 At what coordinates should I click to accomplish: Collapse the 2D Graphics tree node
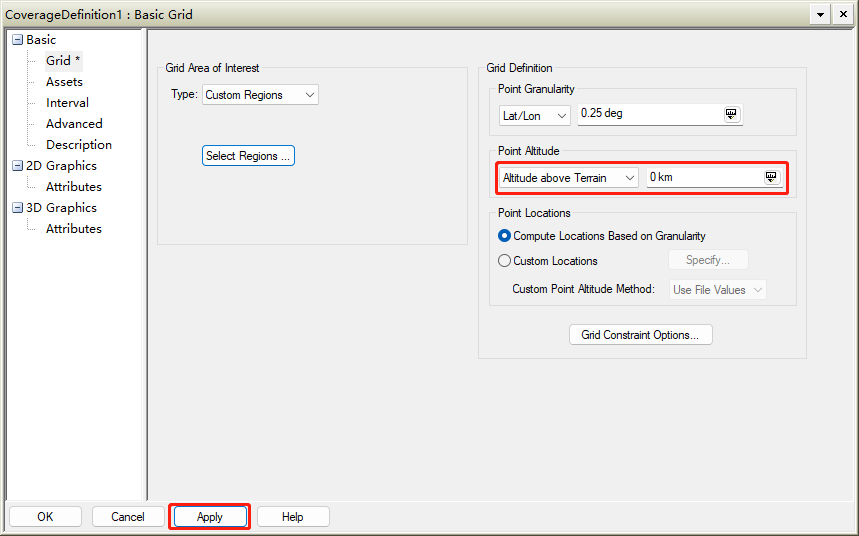coord(17,166)
